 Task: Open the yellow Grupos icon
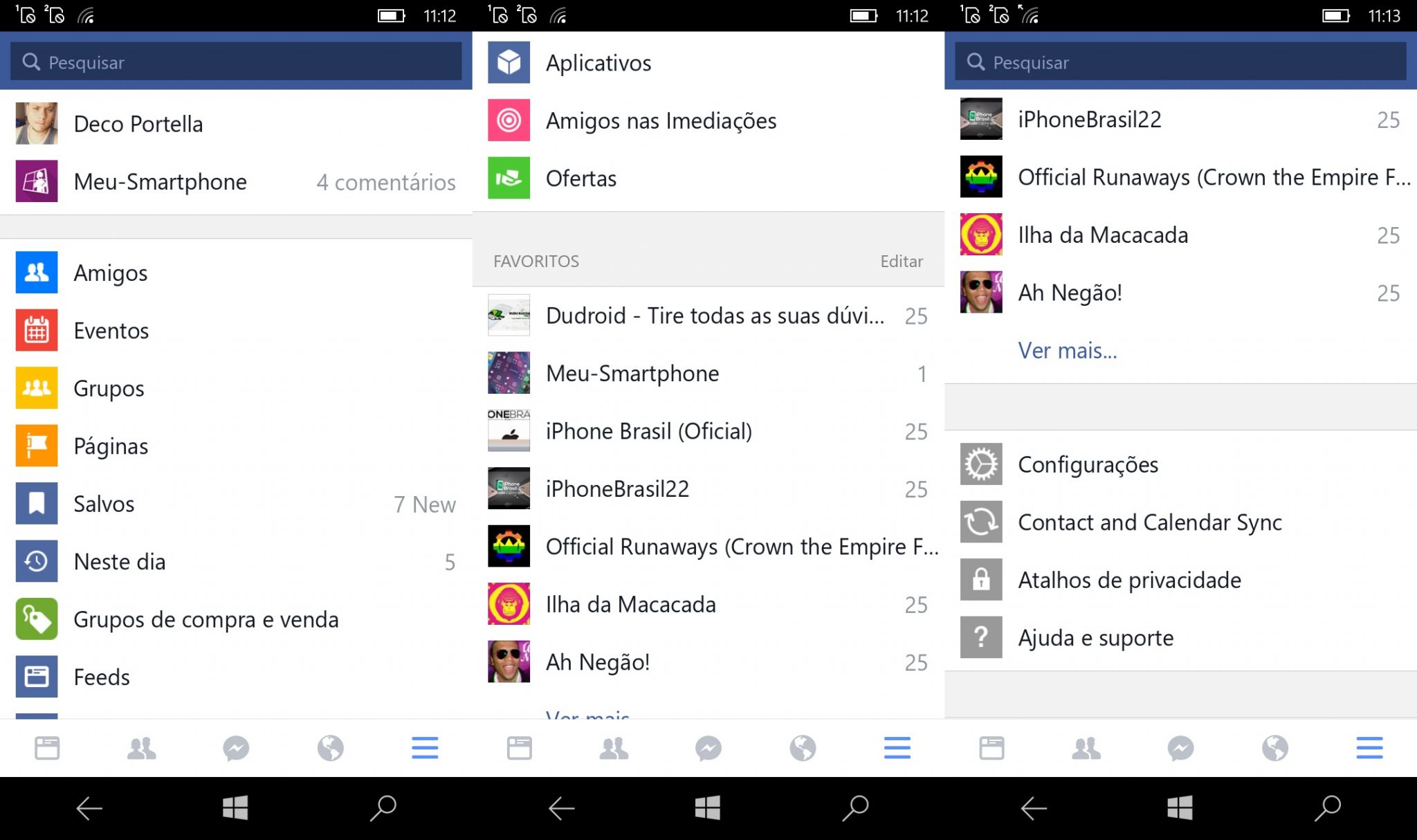(x=36, y=388)
